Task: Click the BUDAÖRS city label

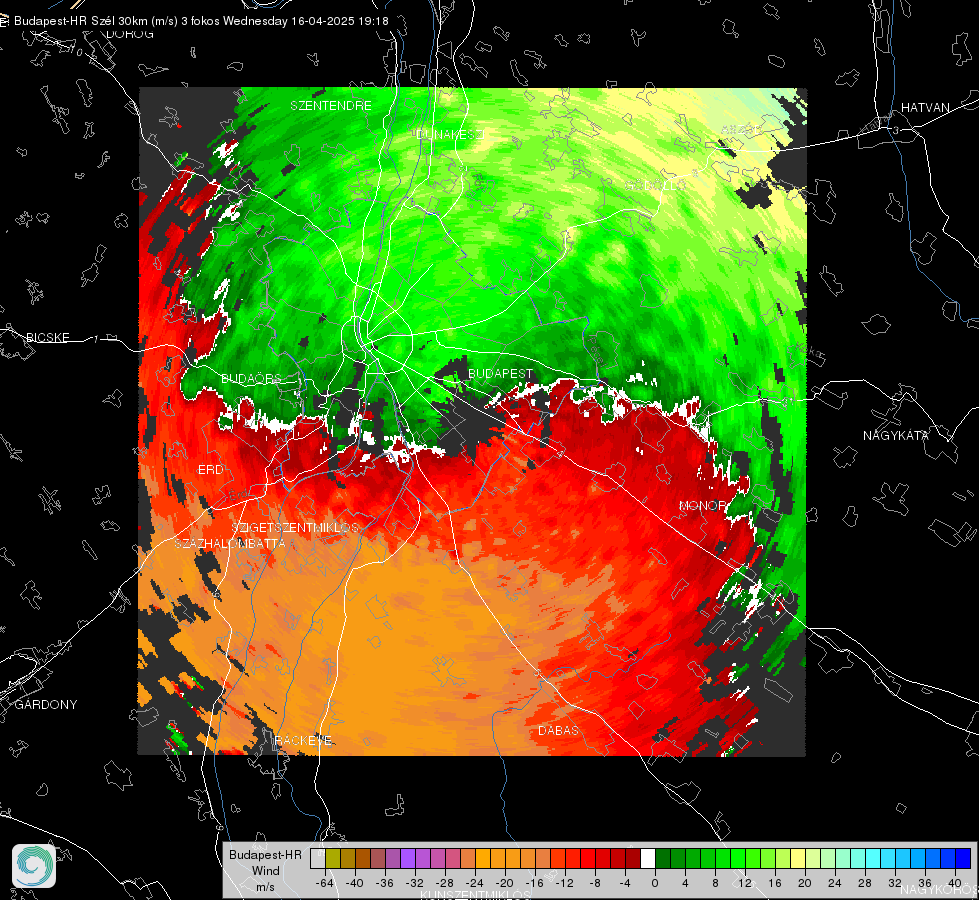Action: [x=251, y=378]
